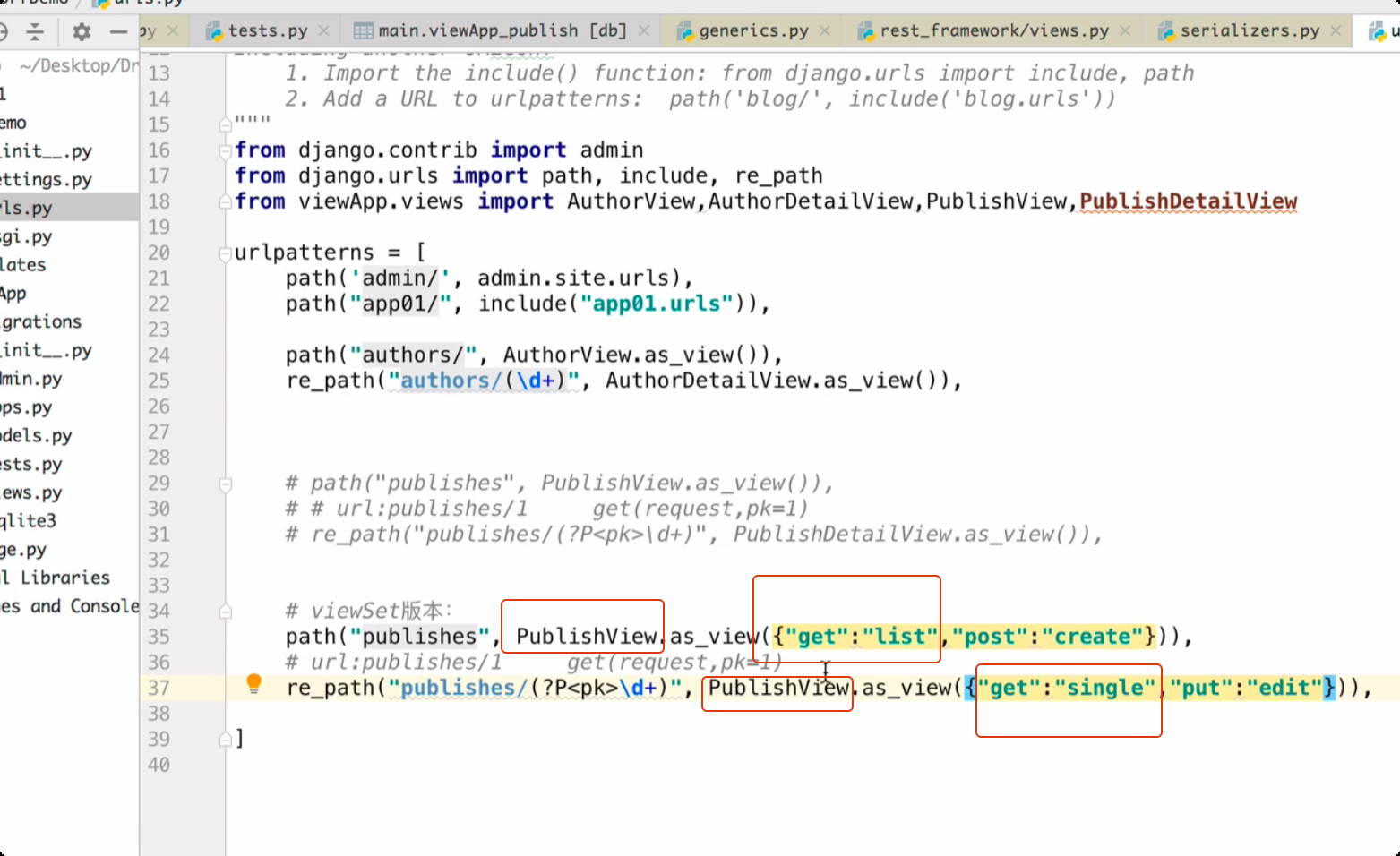Click AuthorView in the line 18 import
Screen dimensions: 1400x856
pos(631,201)
